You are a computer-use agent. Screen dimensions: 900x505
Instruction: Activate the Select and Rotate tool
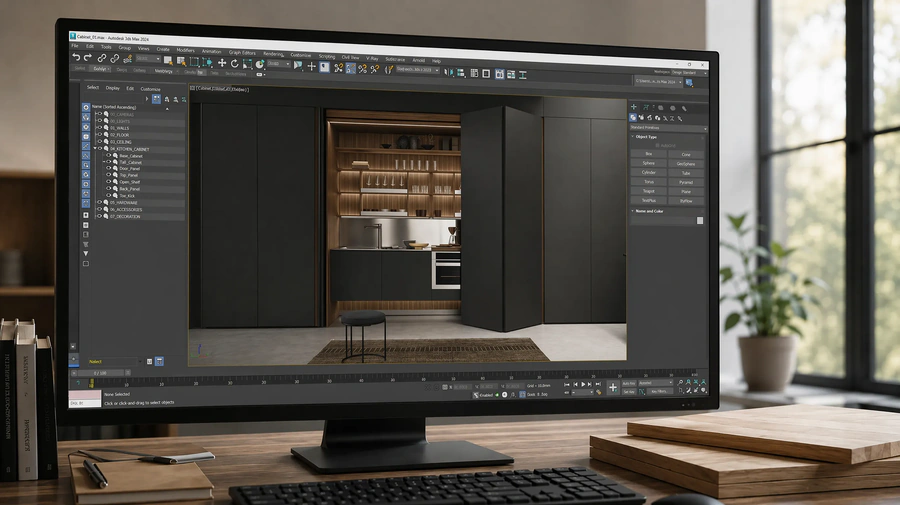tap(234, 63)
